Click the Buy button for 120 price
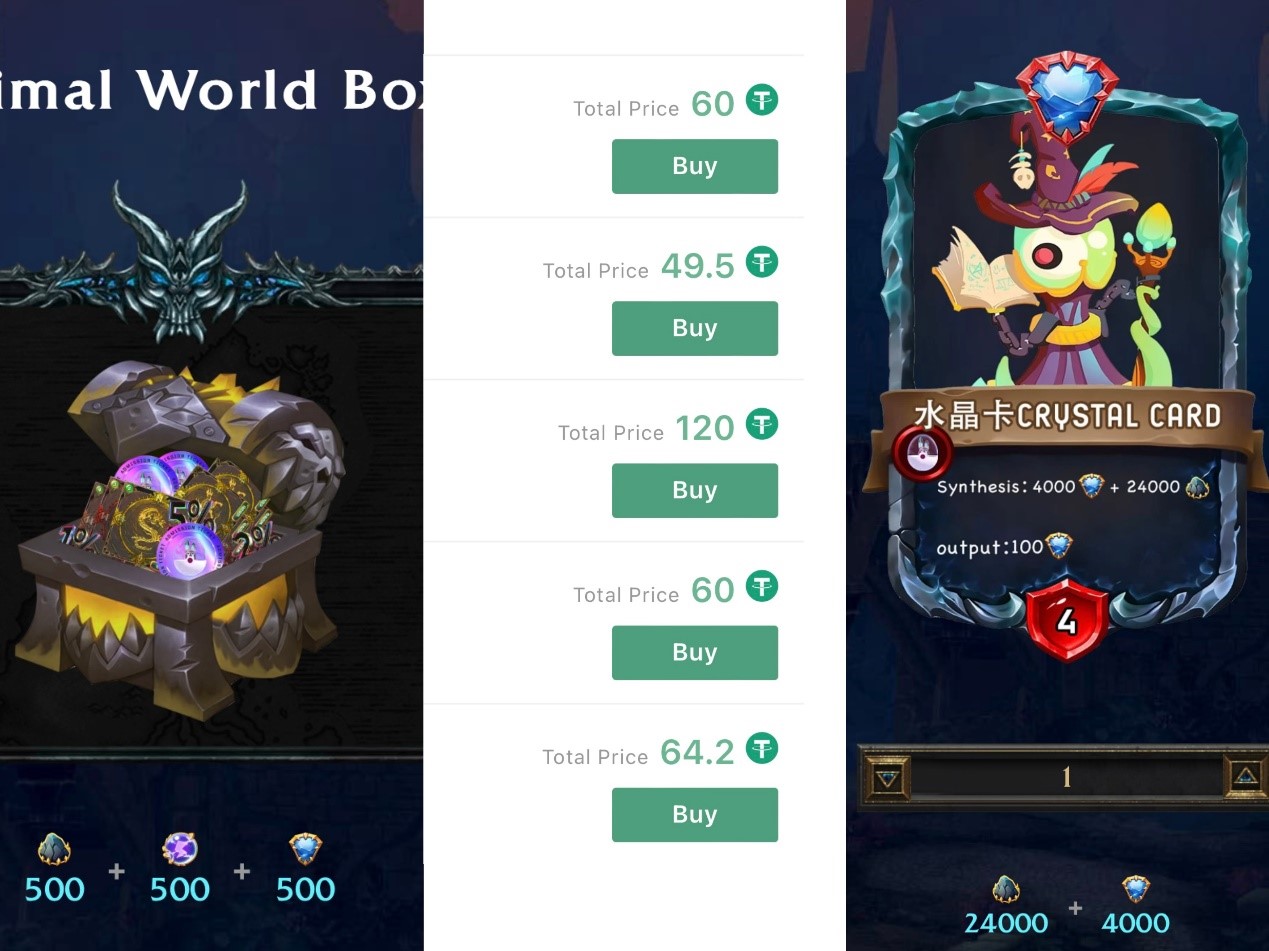Screen dimensions: 1269x951 point(694,490)
